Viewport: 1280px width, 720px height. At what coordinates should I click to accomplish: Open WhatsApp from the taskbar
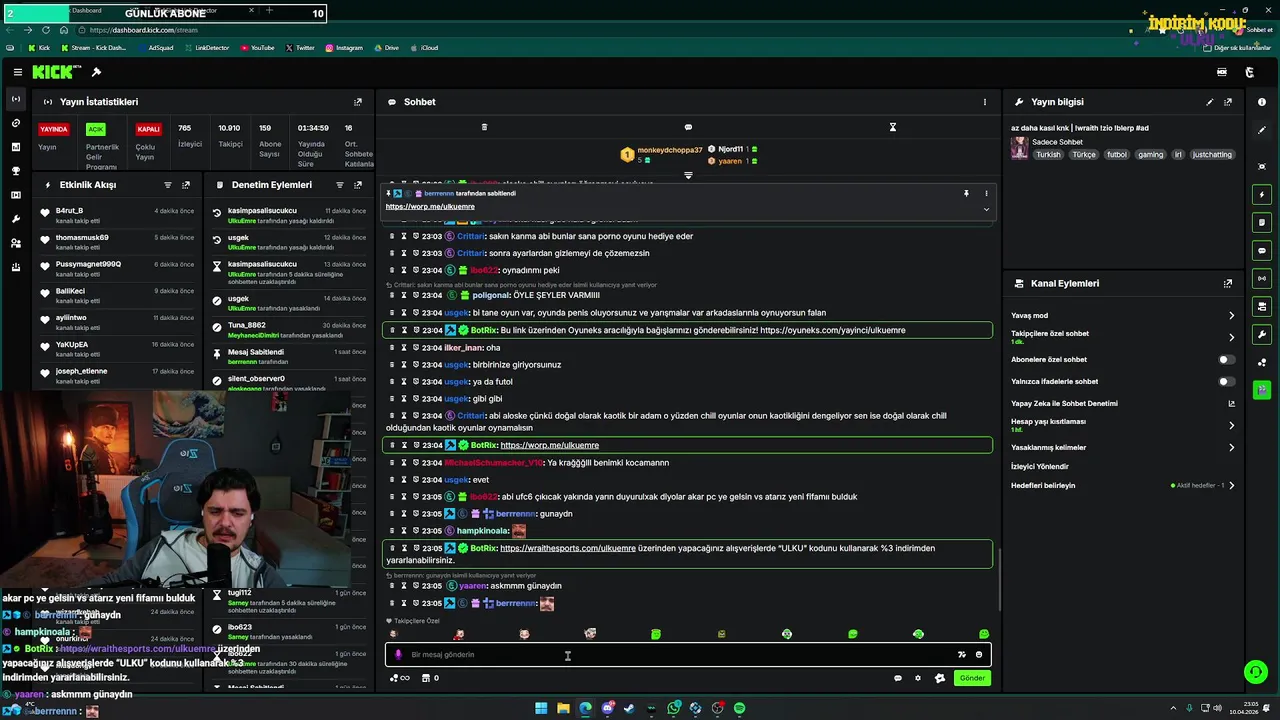tap(674, 708)
